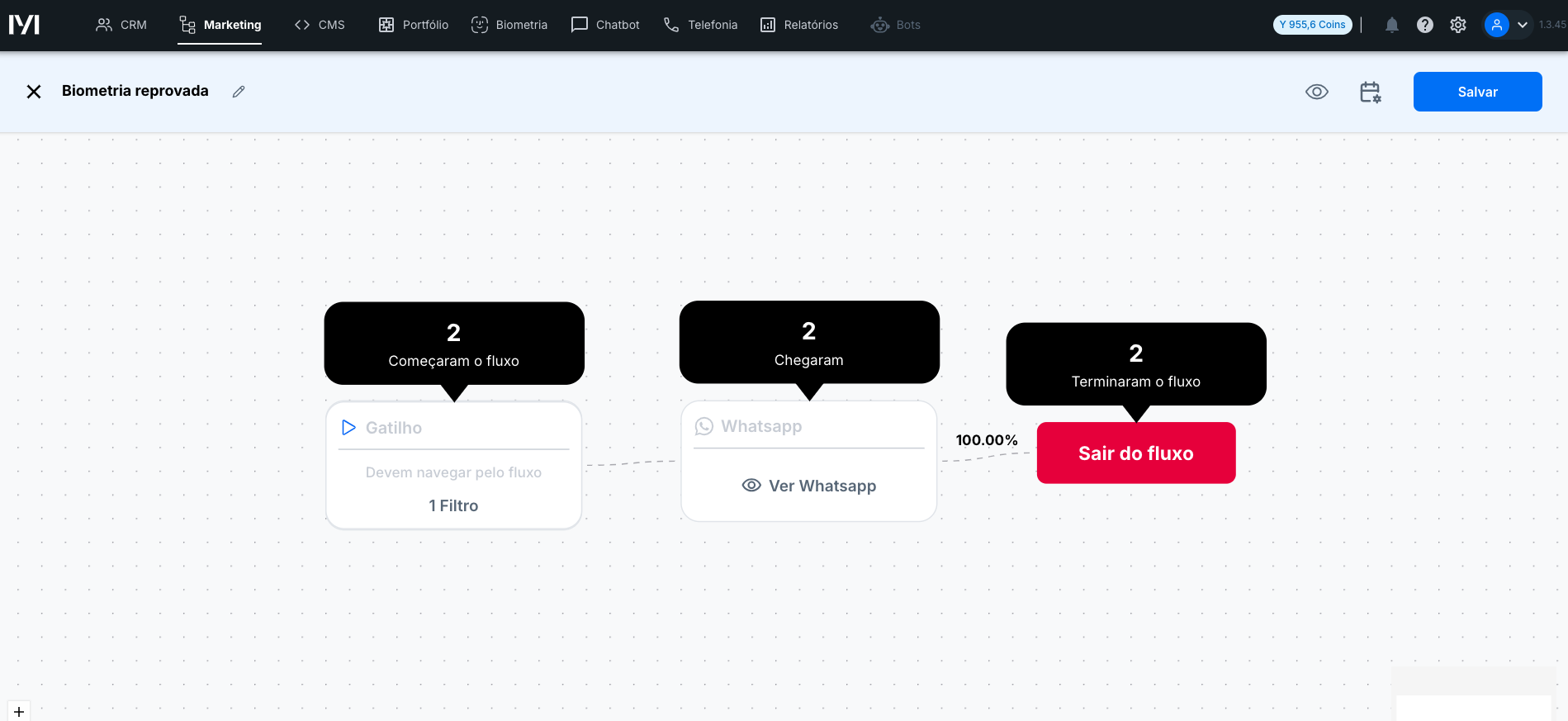Click the Salvar button
This screenshot has width=1568, height=721.
(1477, 92)
